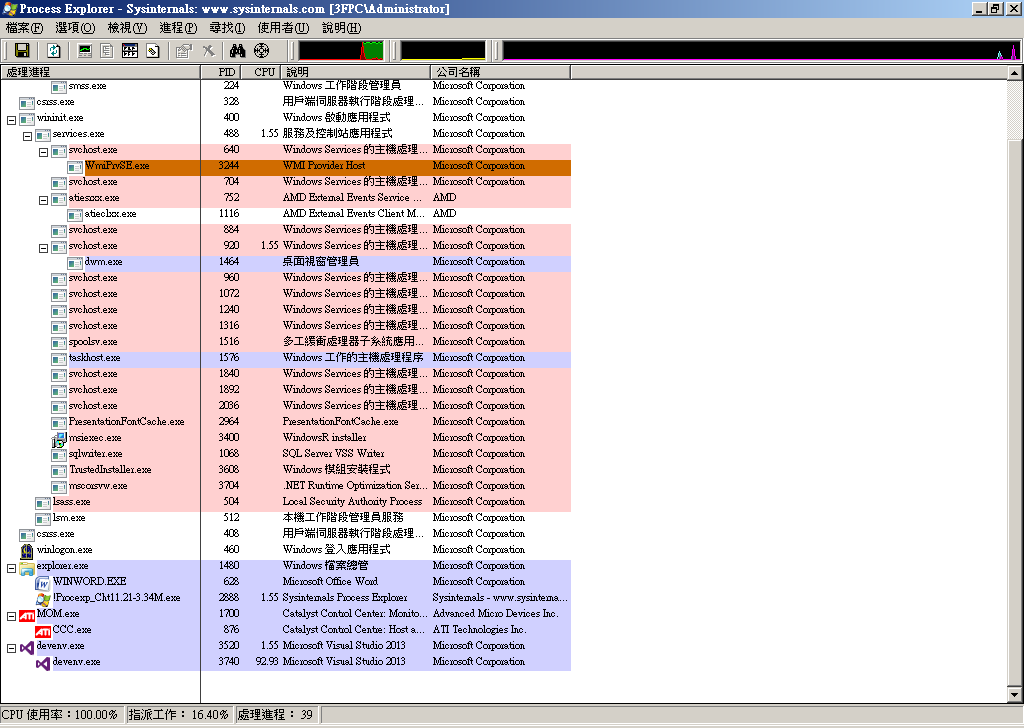This screenshot has height=728, width=1024.
Task: Select the WmiPrvSE.exe process row
Action: (286, 167)
